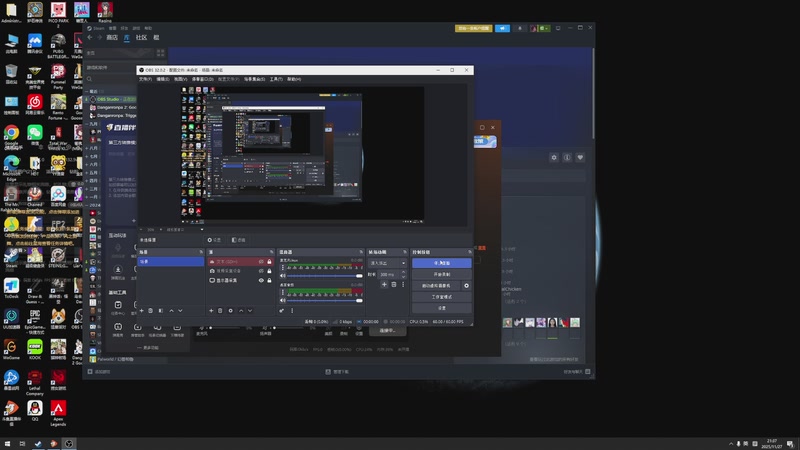Increase transition duration with up stepper

coord(404,272)
